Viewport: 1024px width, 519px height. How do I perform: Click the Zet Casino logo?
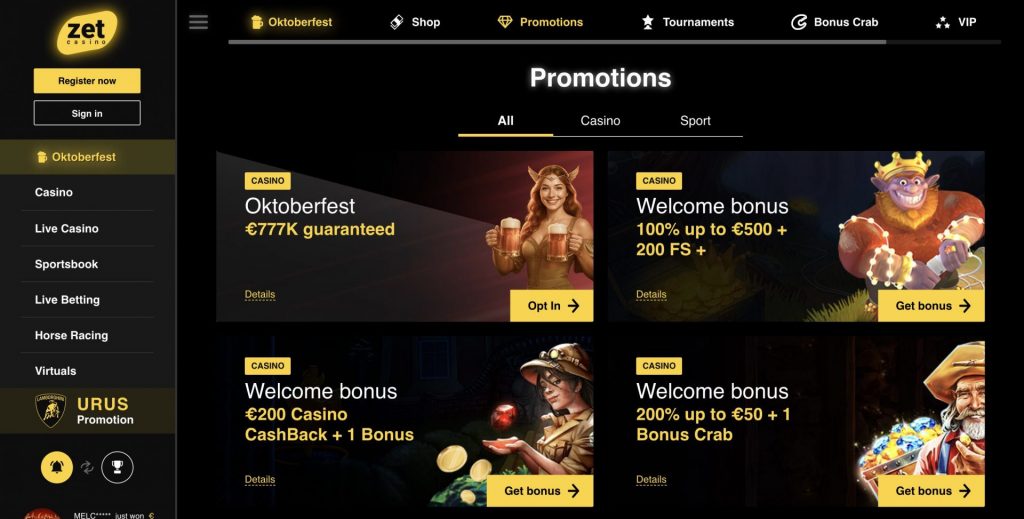(88, 32)
